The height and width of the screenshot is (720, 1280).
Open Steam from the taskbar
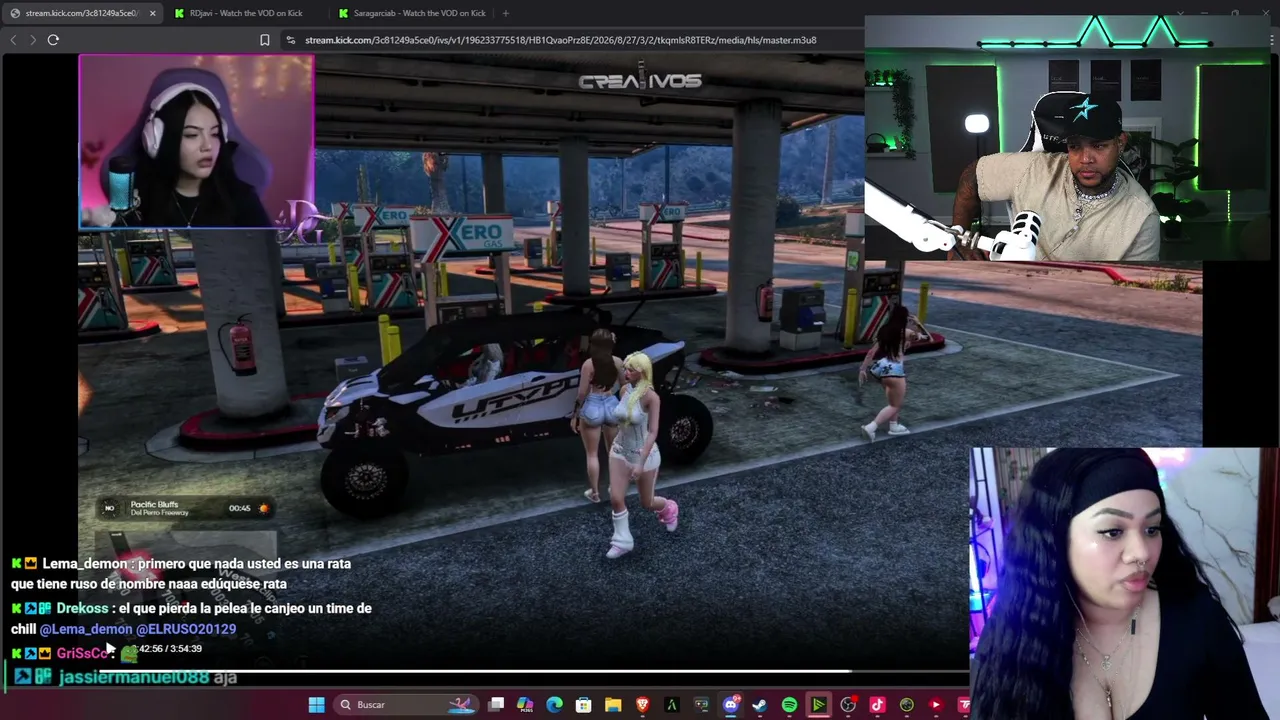(760, 705)
